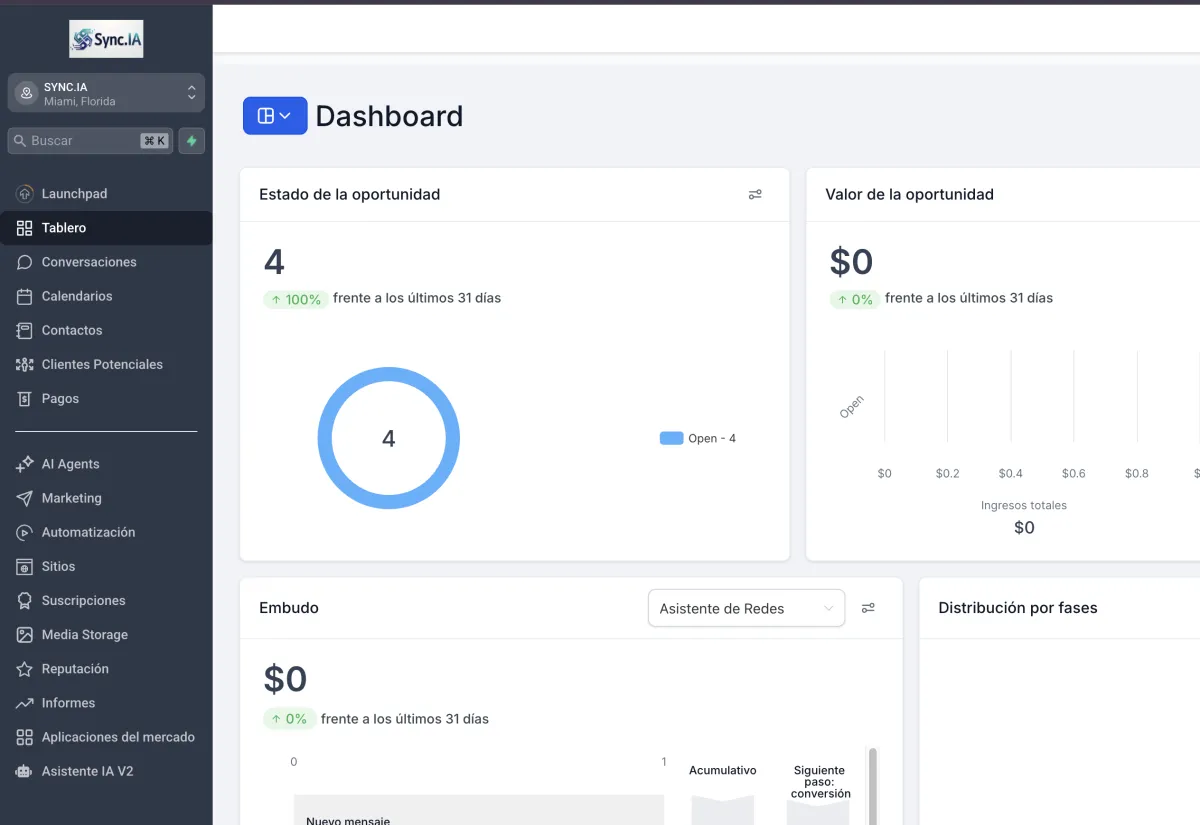Click the Tablero grid icon
The image size is (1200, 825).
tap(25, 228)
